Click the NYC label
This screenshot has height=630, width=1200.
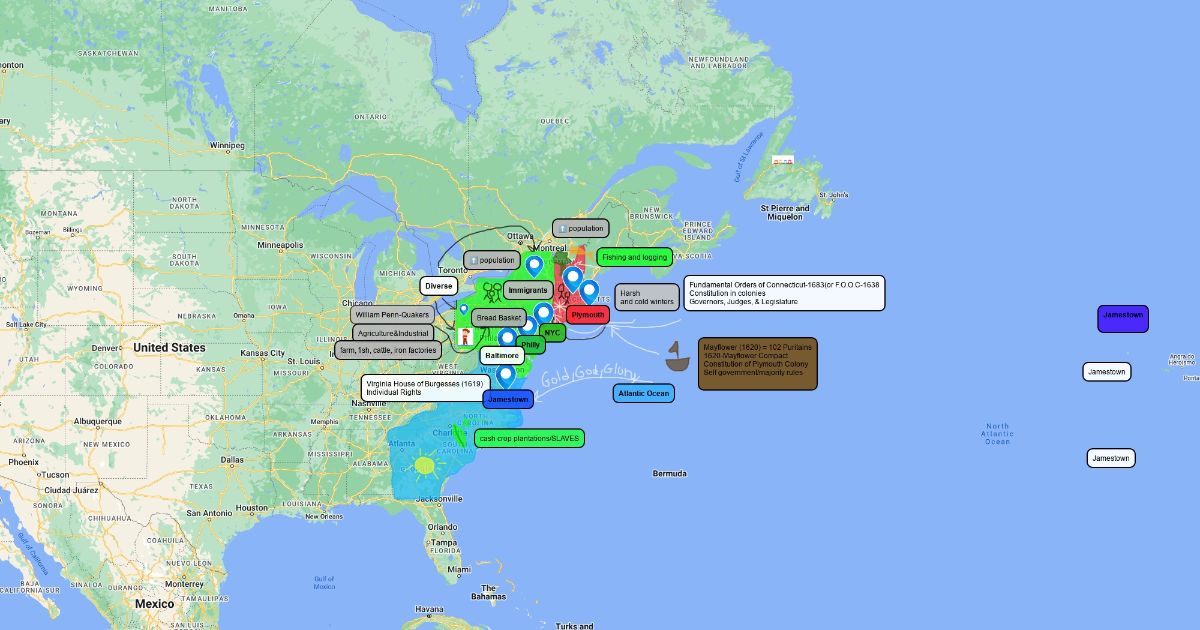(553, 332)
